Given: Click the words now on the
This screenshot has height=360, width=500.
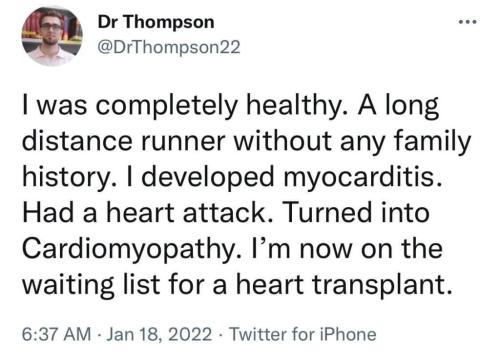Looking at the screenshot, I should (x=371, y=249).
